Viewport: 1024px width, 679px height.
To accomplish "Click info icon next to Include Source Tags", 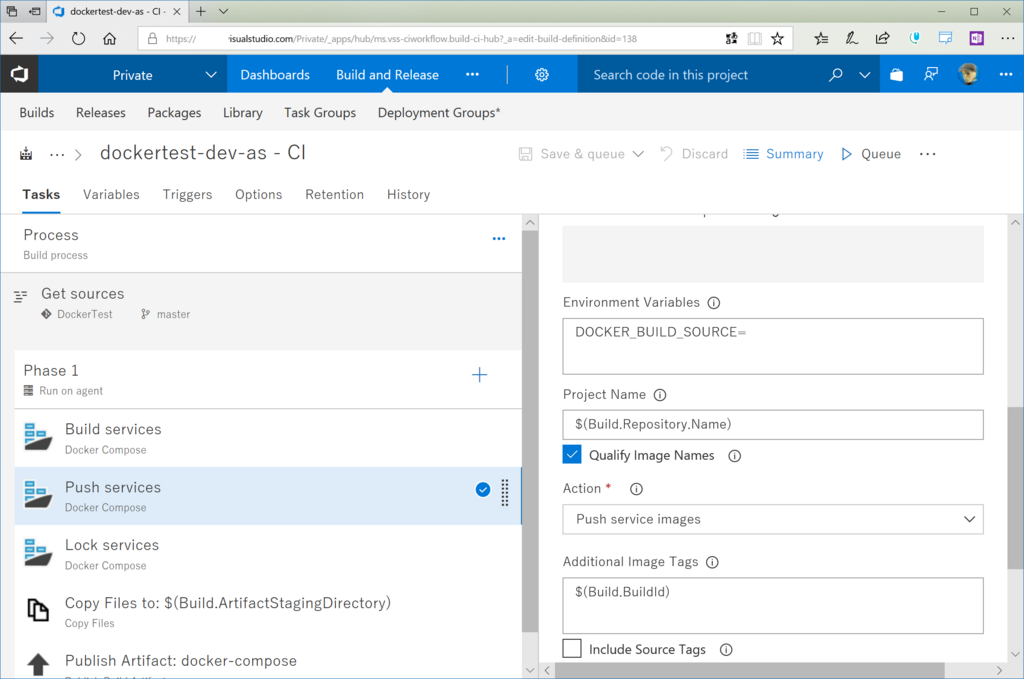I will pos(726,650).
